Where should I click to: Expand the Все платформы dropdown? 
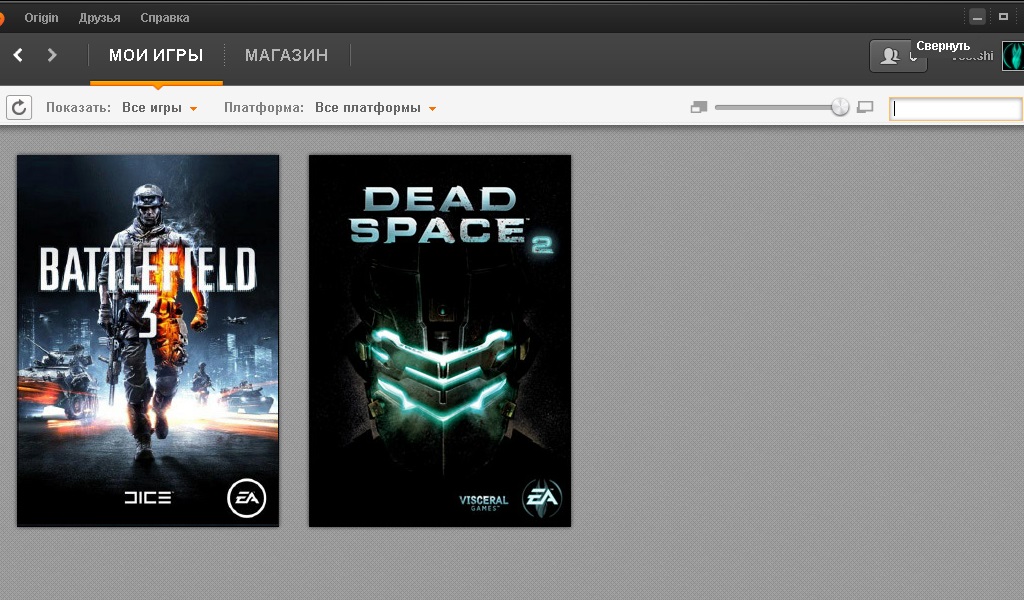[x=376, y=108]
